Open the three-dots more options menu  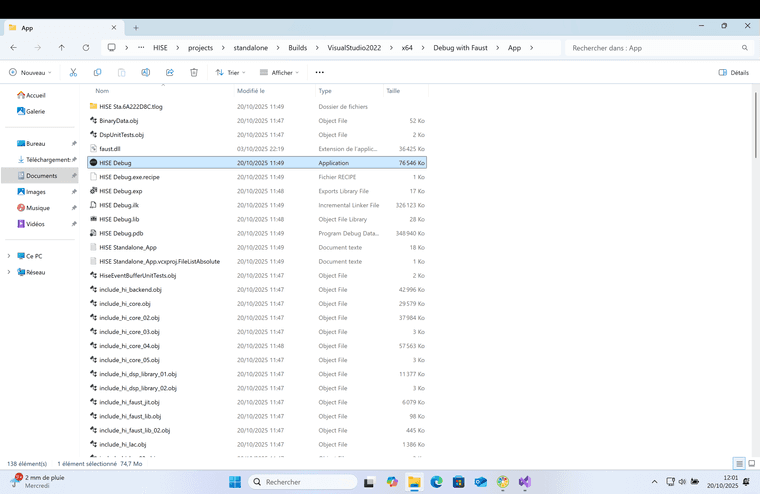(319, 72)
